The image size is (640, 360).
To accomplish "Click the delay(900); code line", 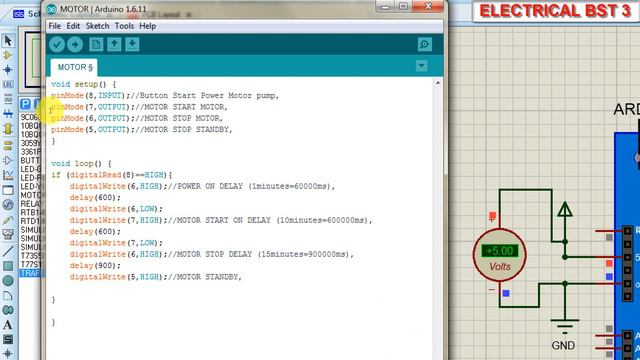I will (x=95, y=265).
